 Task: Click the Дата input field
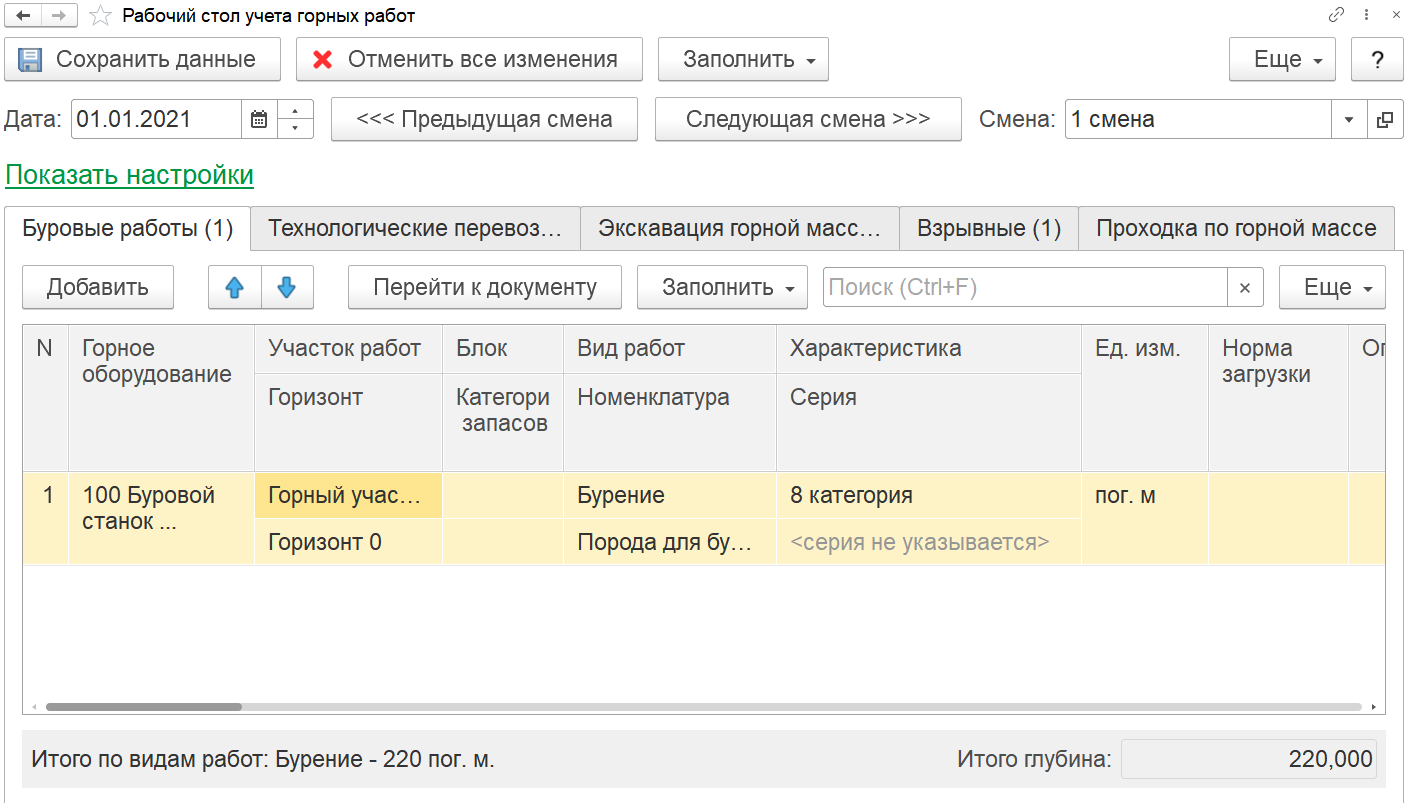coord(156,119)
